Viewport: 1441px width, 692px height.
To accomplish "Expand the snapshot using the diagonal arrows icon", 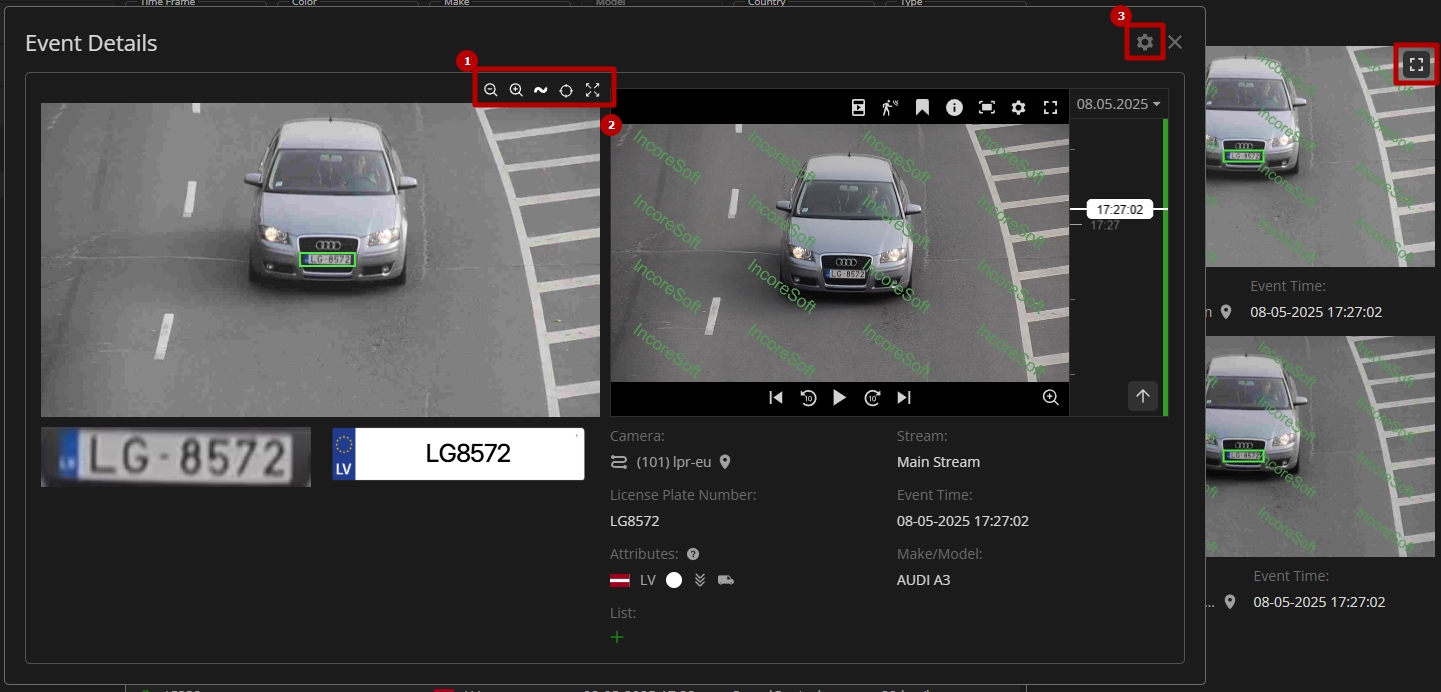I will coord(592,90).
